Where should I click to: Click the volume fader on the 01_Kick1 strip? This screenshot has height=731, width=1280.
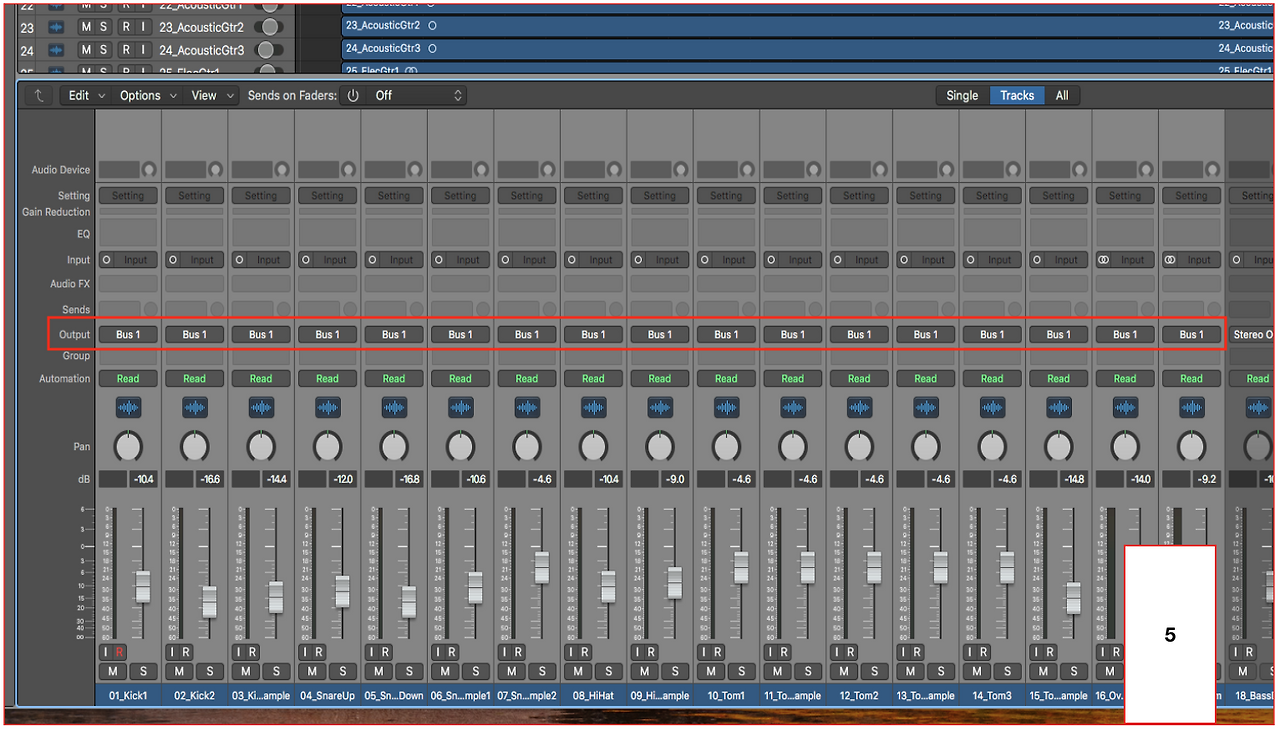142,586
